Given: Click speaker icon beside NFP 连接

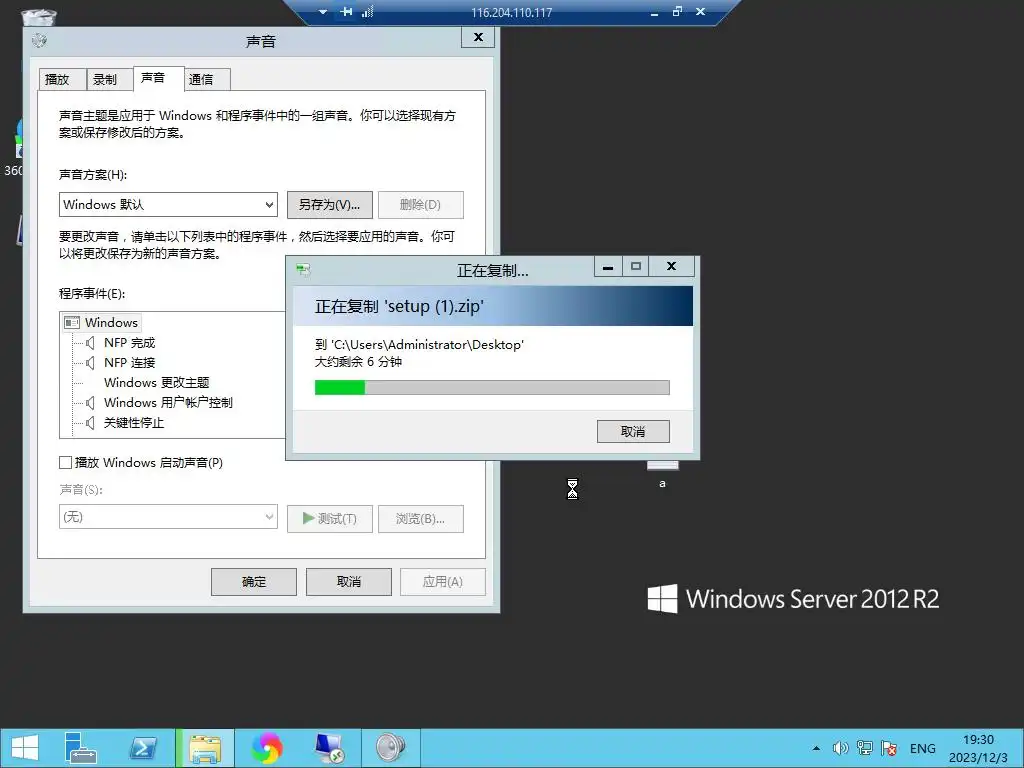Looking at the screenshot, I should pos(90,363).
